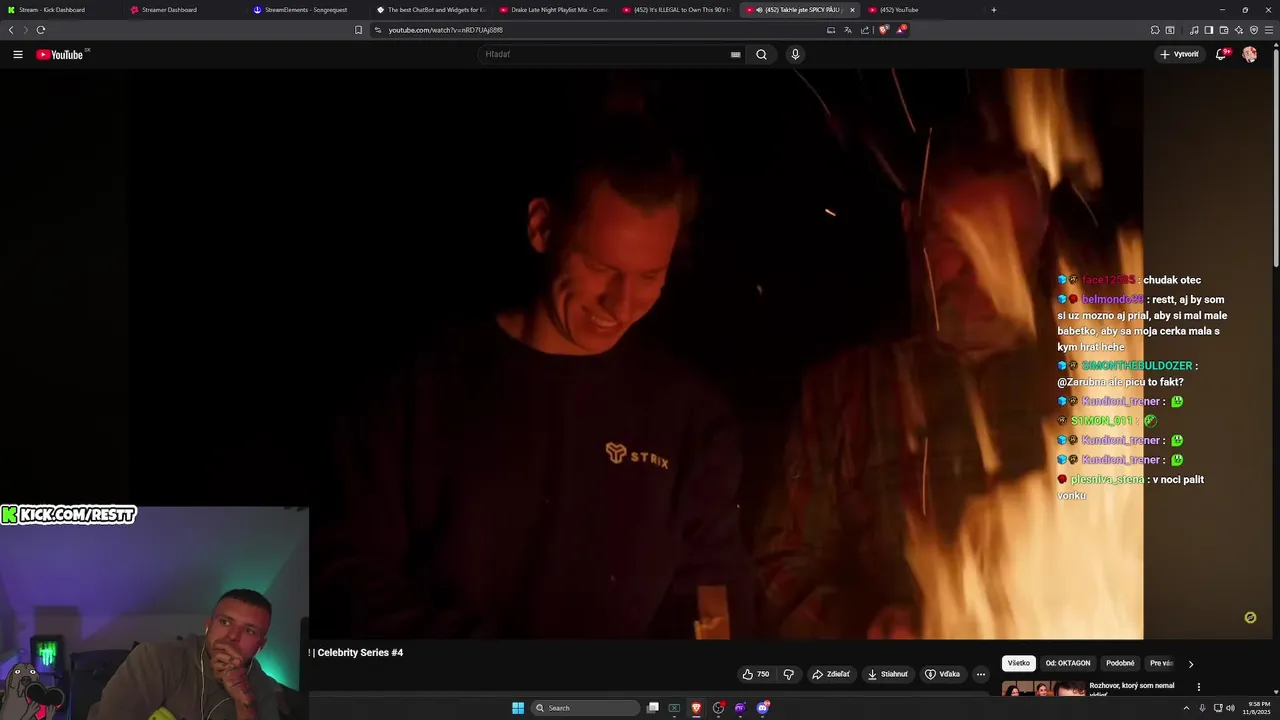This screenshot has height=720, width=1280.
Task: Bookmark this page via the bookmark icon
Action: coord(358,30)
